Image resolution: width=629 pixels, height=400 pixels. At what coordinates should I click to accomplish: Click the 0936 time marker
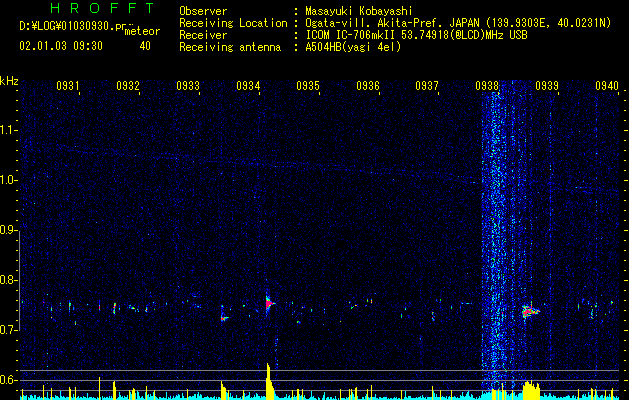point(368,85)
